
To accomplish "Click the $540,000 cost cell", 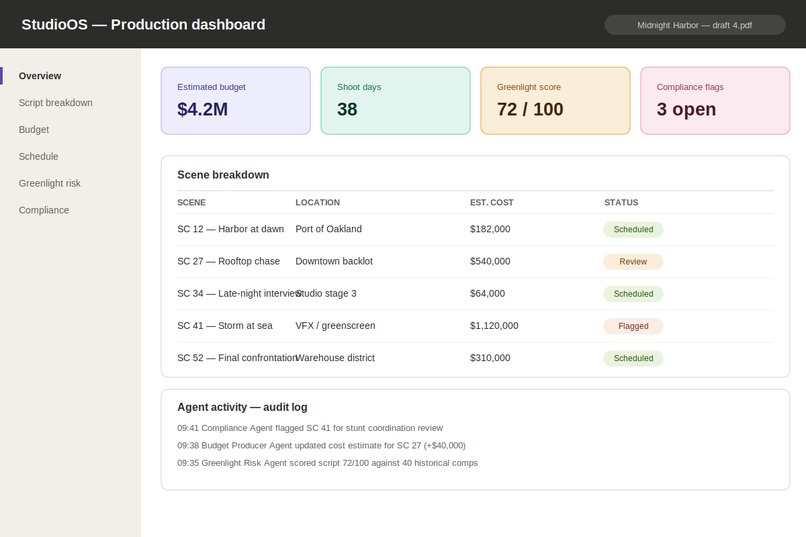I will 490,261.
